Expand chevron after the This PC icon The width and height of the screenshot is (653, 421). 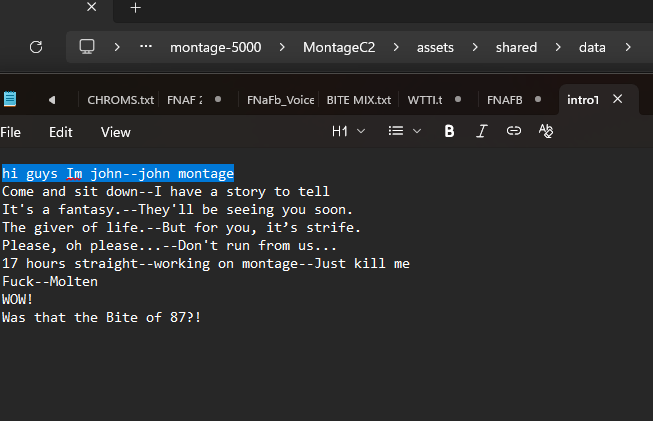pos(117,47)
